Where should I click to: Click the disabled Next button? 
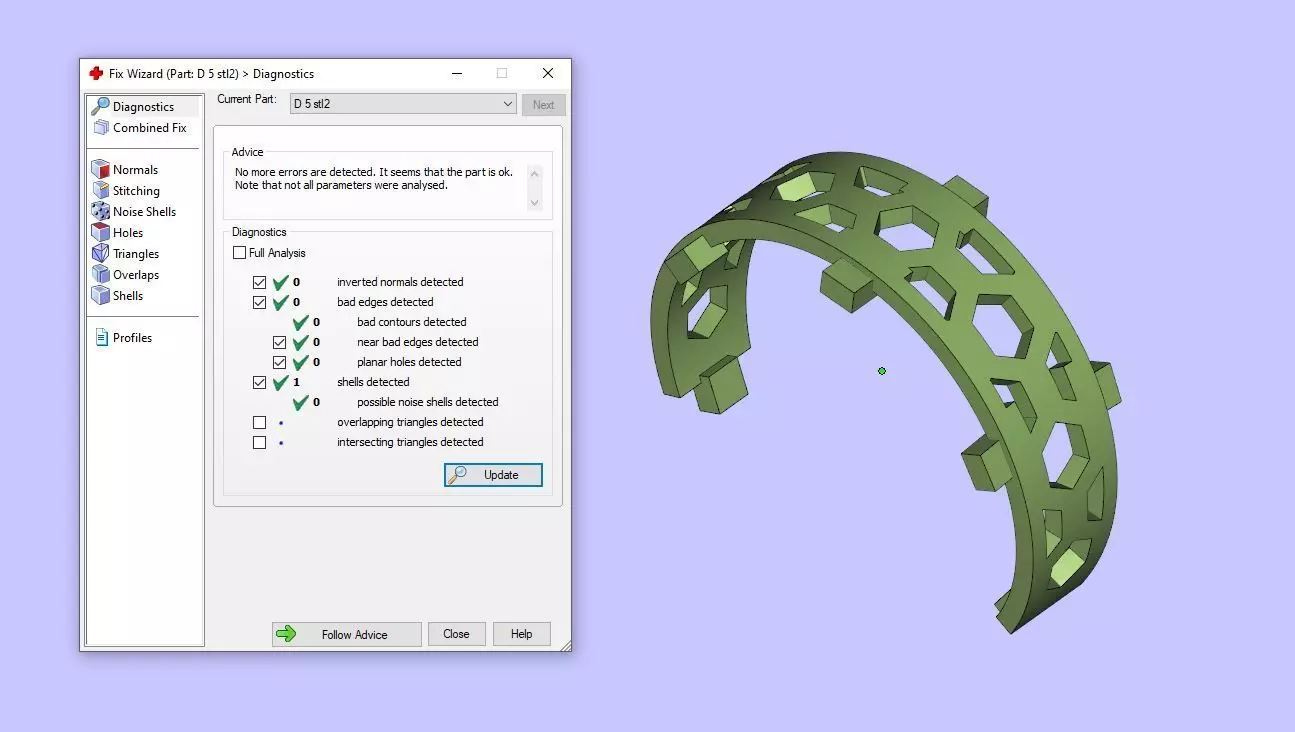tap(544, 104)
